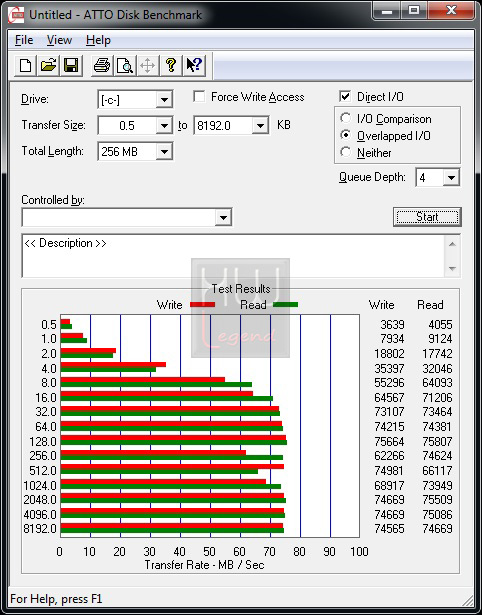Click the window resize grip corner
The image size is (482, 615).
tap(468, 600)
